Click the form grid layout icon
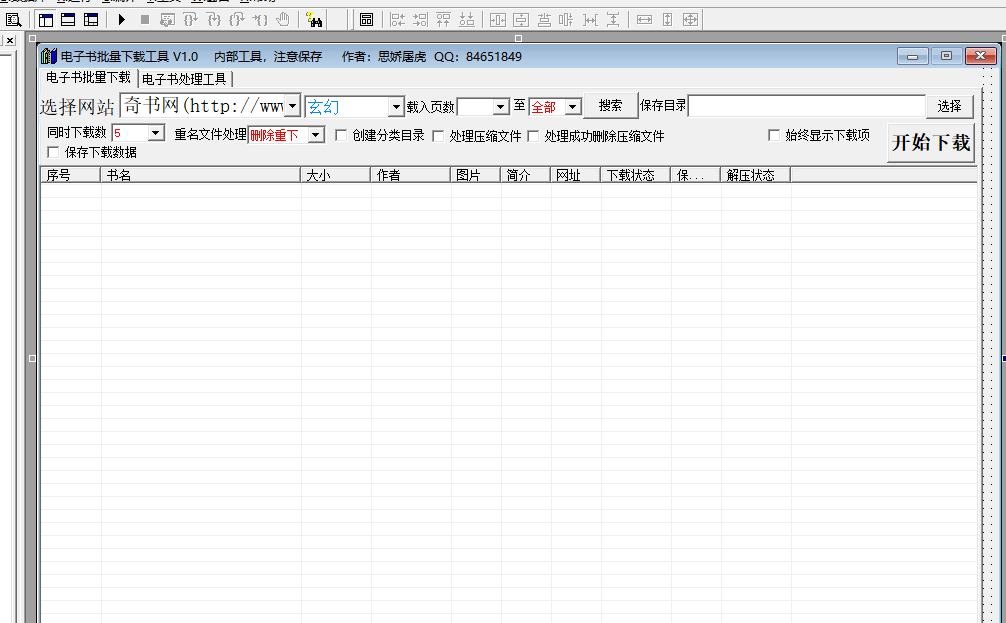This screenshot has width=1006, height=623. coord(367,19)
